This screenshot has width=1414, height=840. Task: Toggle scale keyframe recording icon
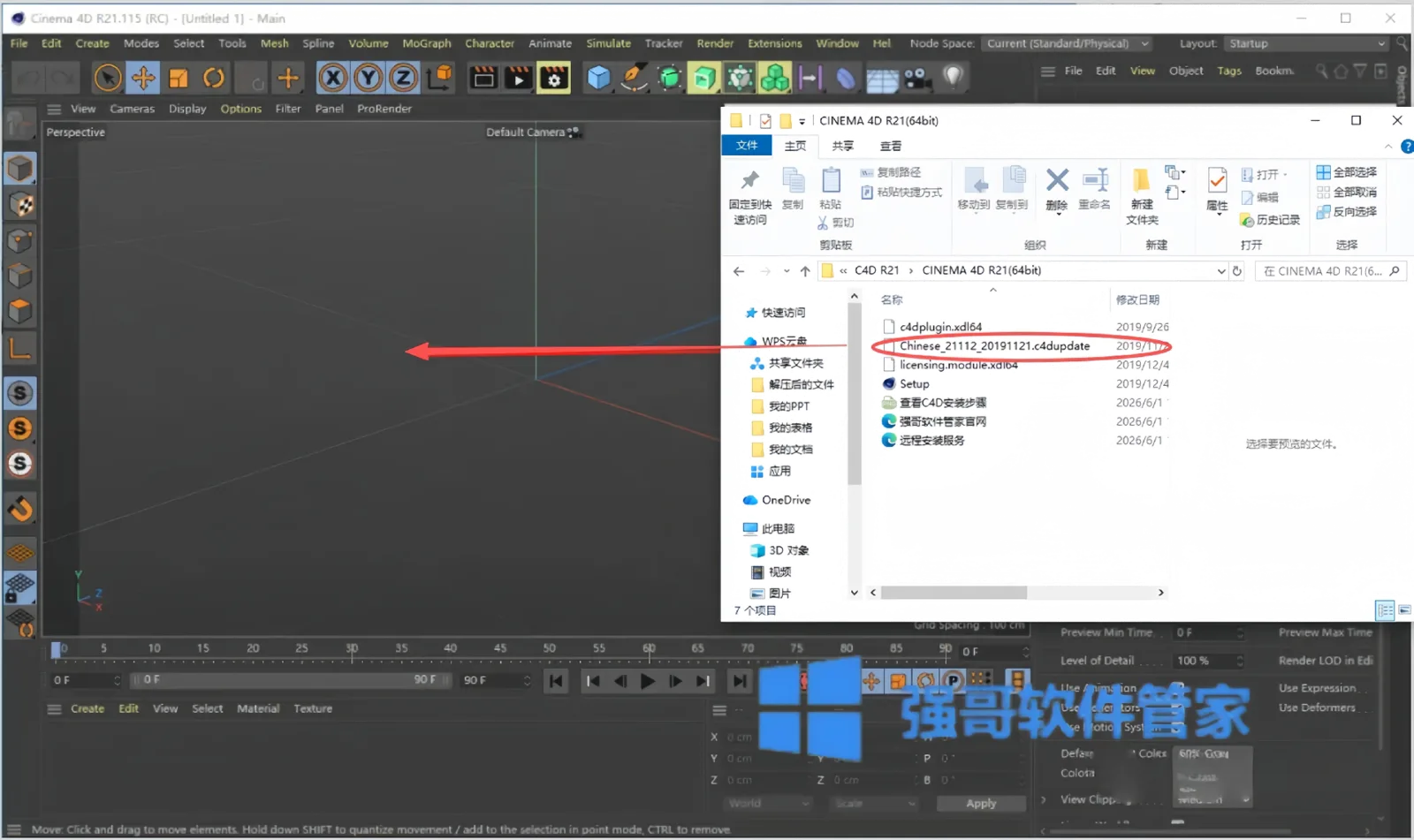(x=898, y=680)
